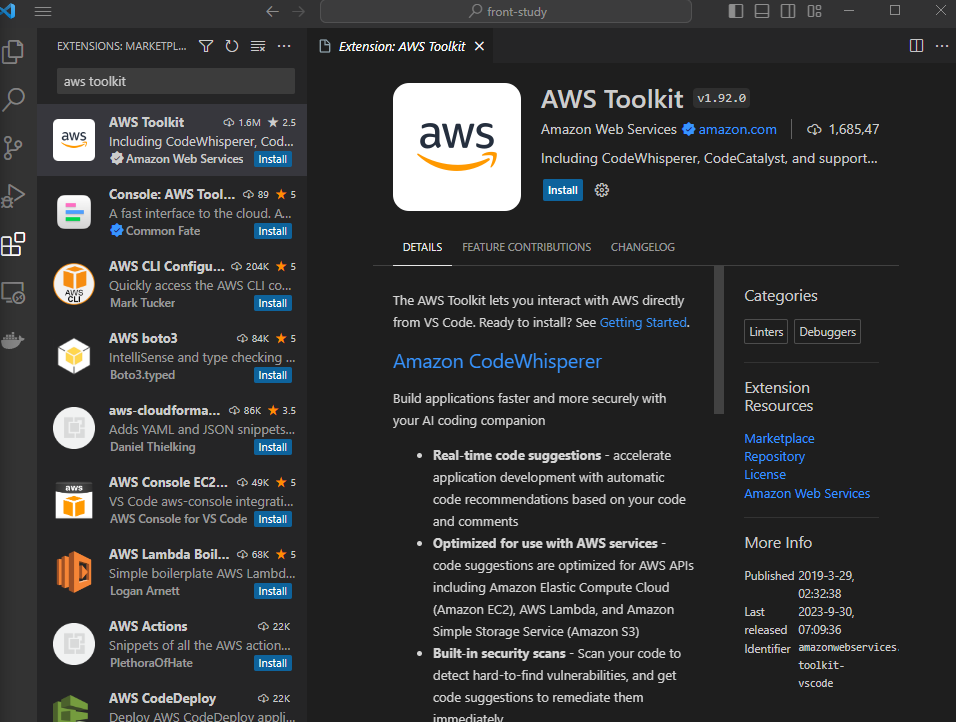Install AWS Lambda Boil... extension
This screenshot has width=956, height=722.
point(273,591)
